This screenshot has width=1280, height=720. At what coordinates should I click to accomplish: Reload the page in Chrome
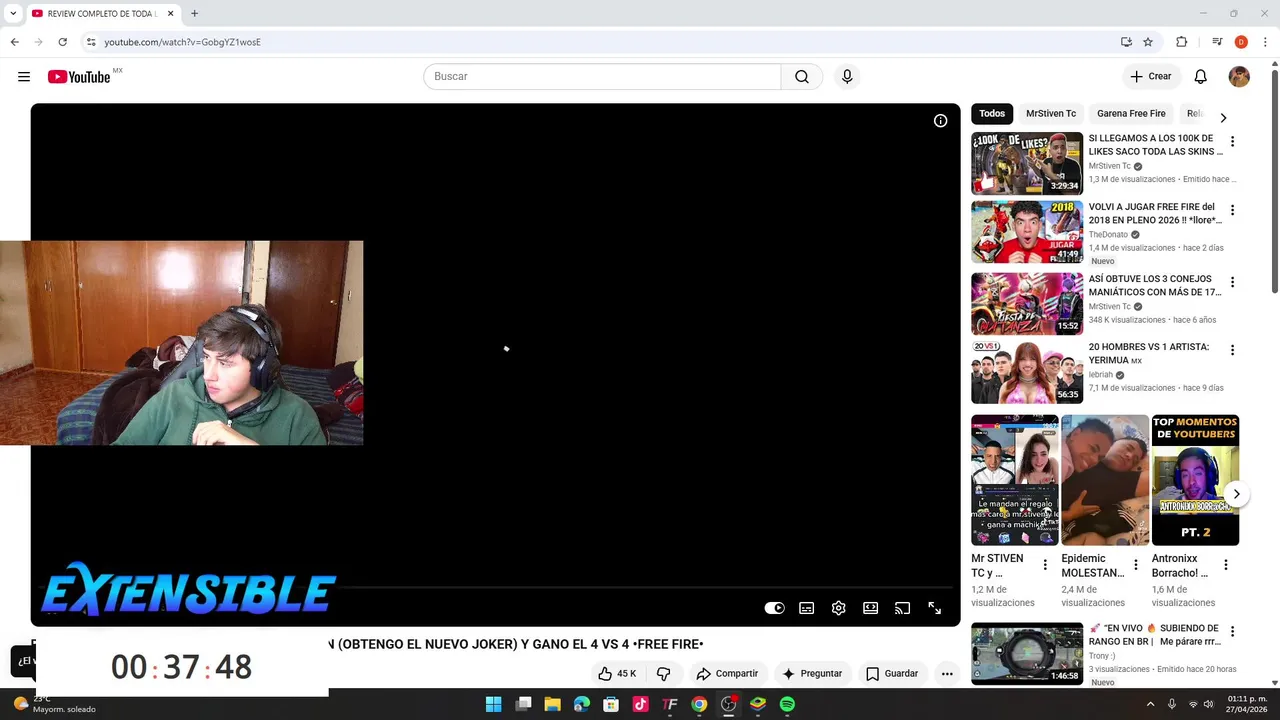tap(62, 42)
